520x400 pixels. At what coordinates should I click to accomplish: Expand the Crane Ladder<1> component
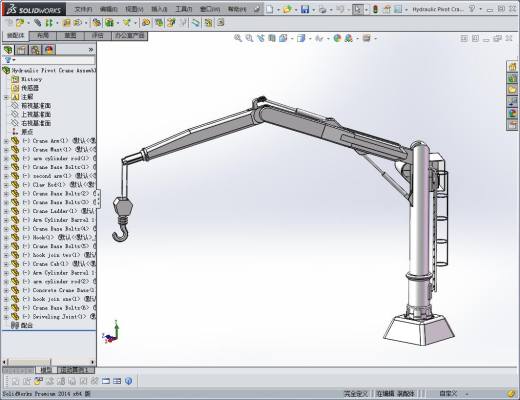click(6, 211)
